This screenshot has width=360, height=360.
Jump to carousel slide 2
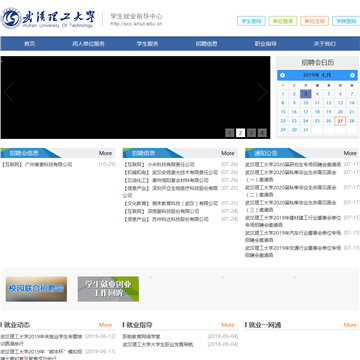(x=240, y=133)
